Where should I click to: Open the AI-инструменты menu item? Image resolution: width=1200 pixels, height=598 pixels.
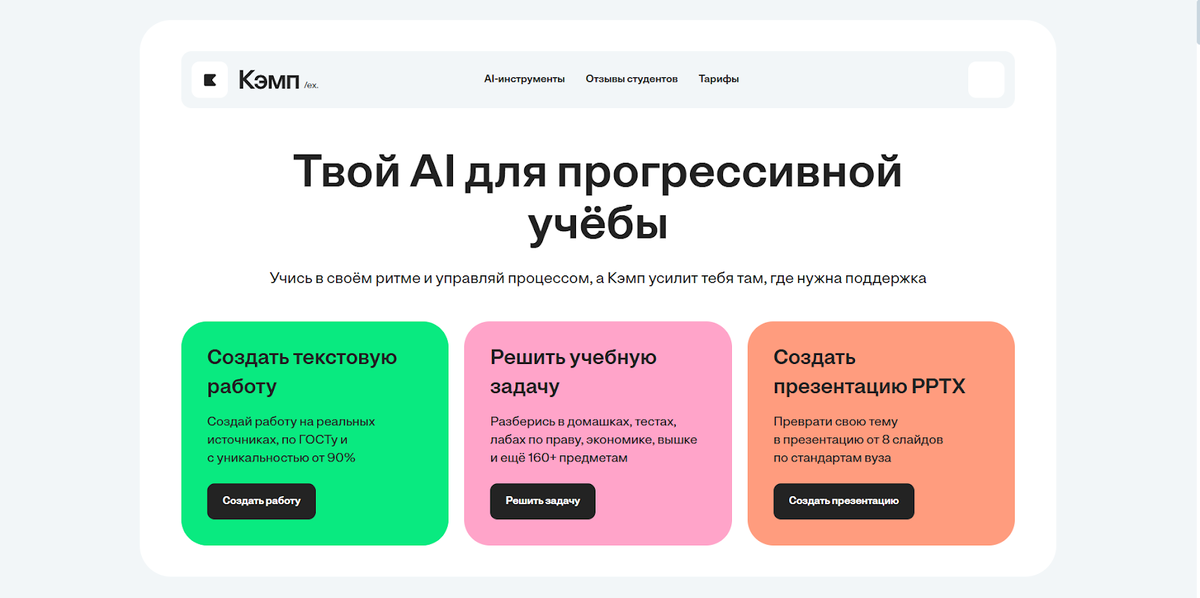click(x=524, y=79)
